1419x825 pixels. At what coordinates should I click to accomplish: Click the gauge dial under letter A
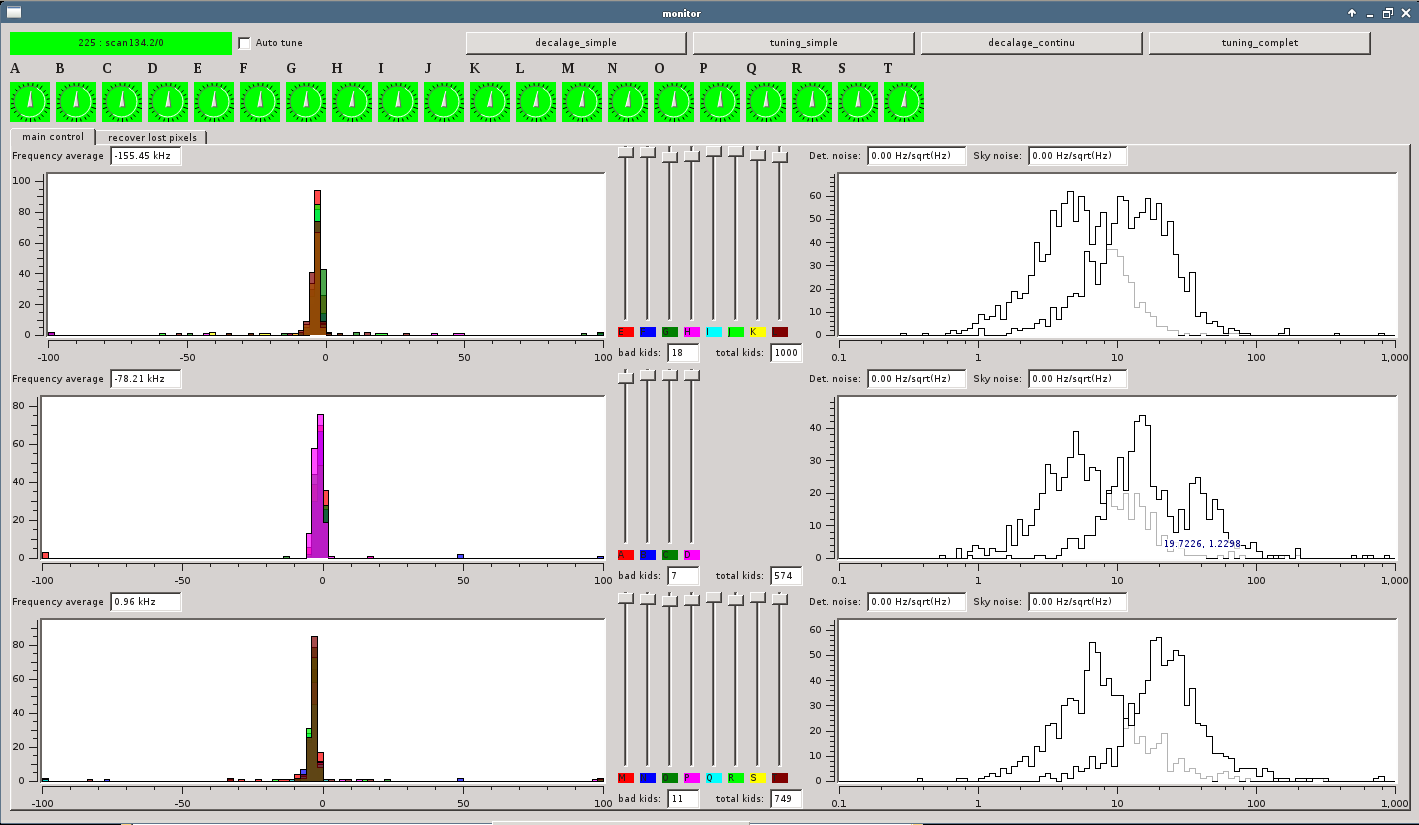[30, 102]
